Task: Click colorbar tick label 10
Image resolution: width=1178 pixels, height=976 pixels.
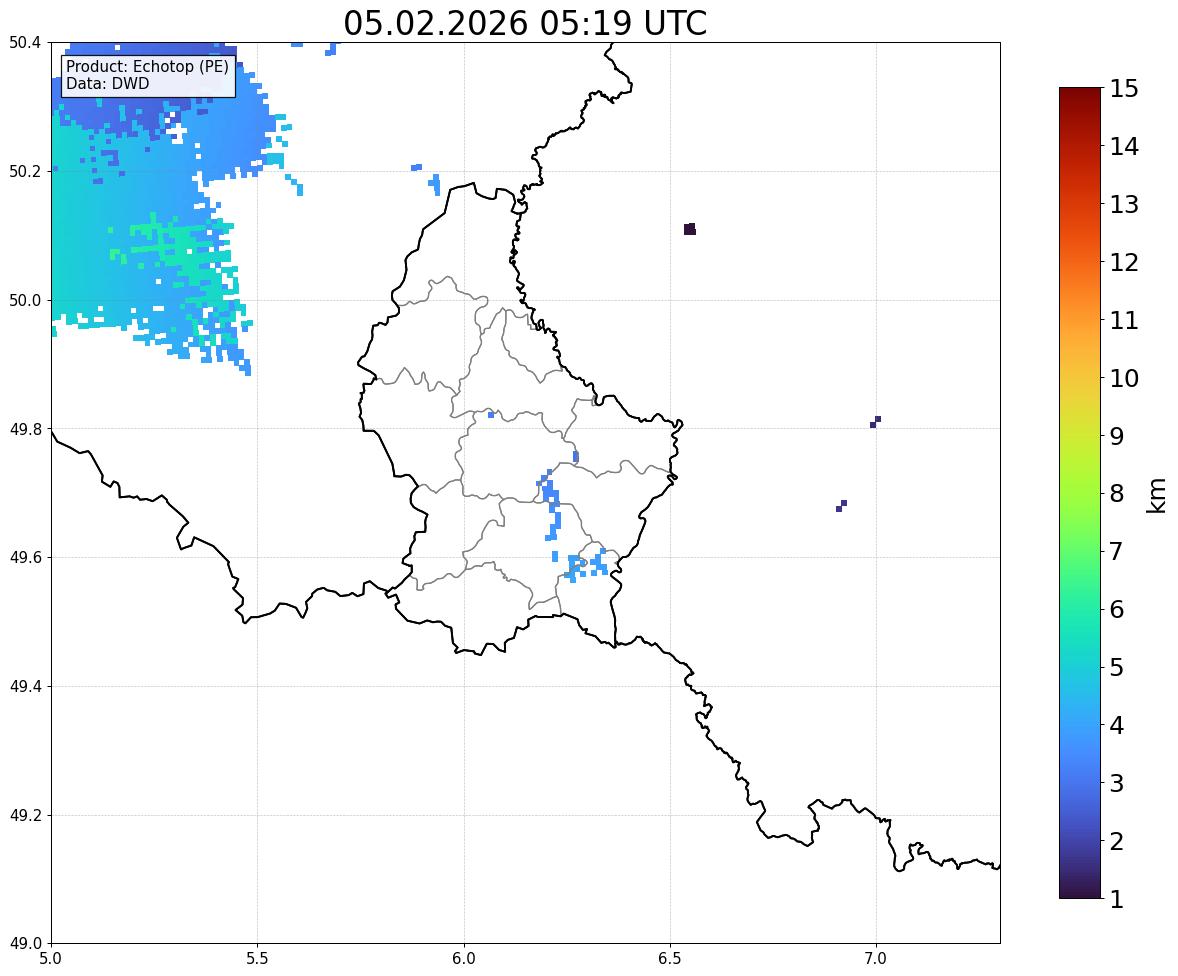Action: [1124, 378]
